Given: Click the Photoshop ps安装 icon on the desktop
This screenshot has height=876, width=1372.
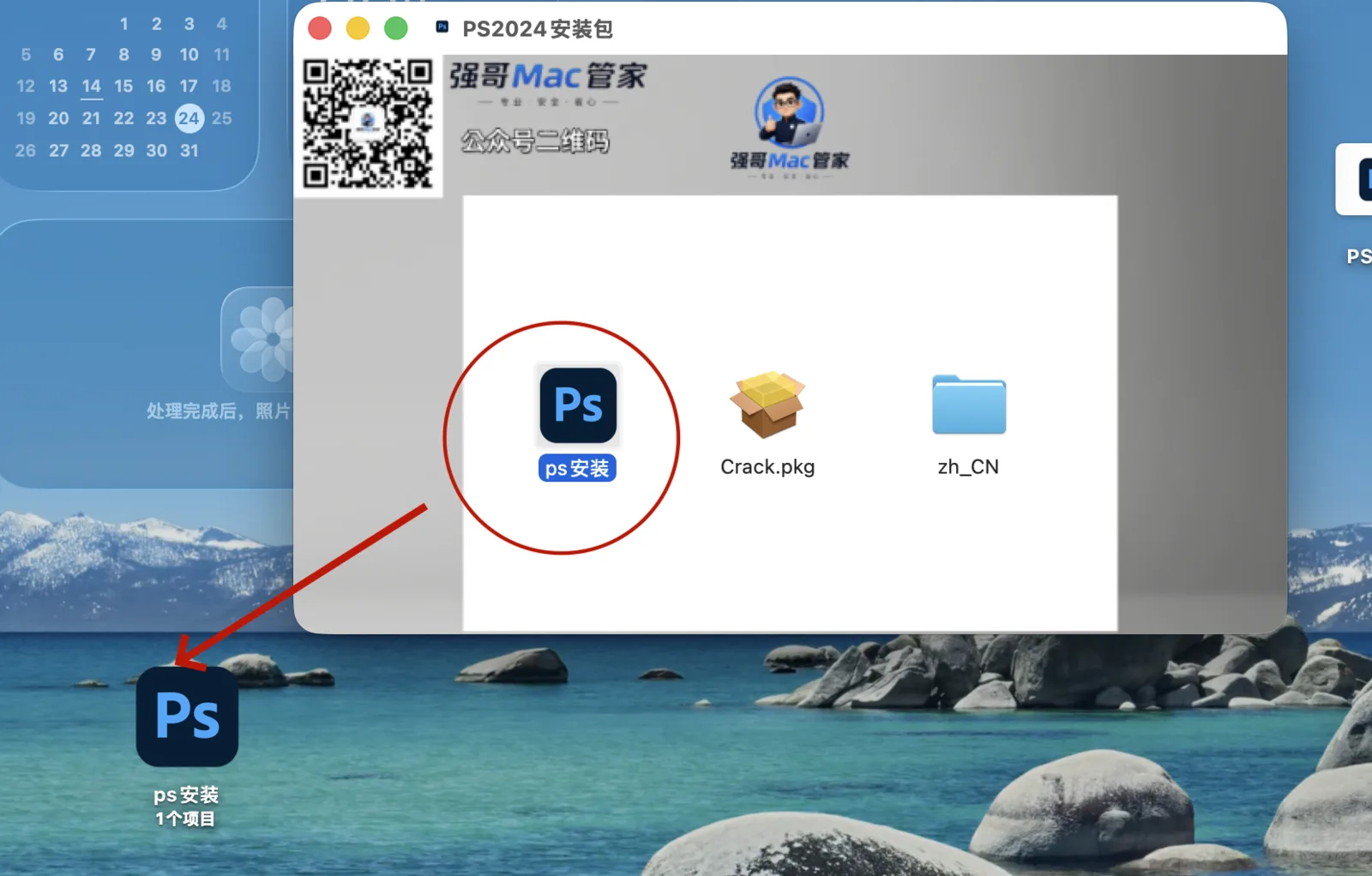Looking at the screenshot, I should pos(187,716).
